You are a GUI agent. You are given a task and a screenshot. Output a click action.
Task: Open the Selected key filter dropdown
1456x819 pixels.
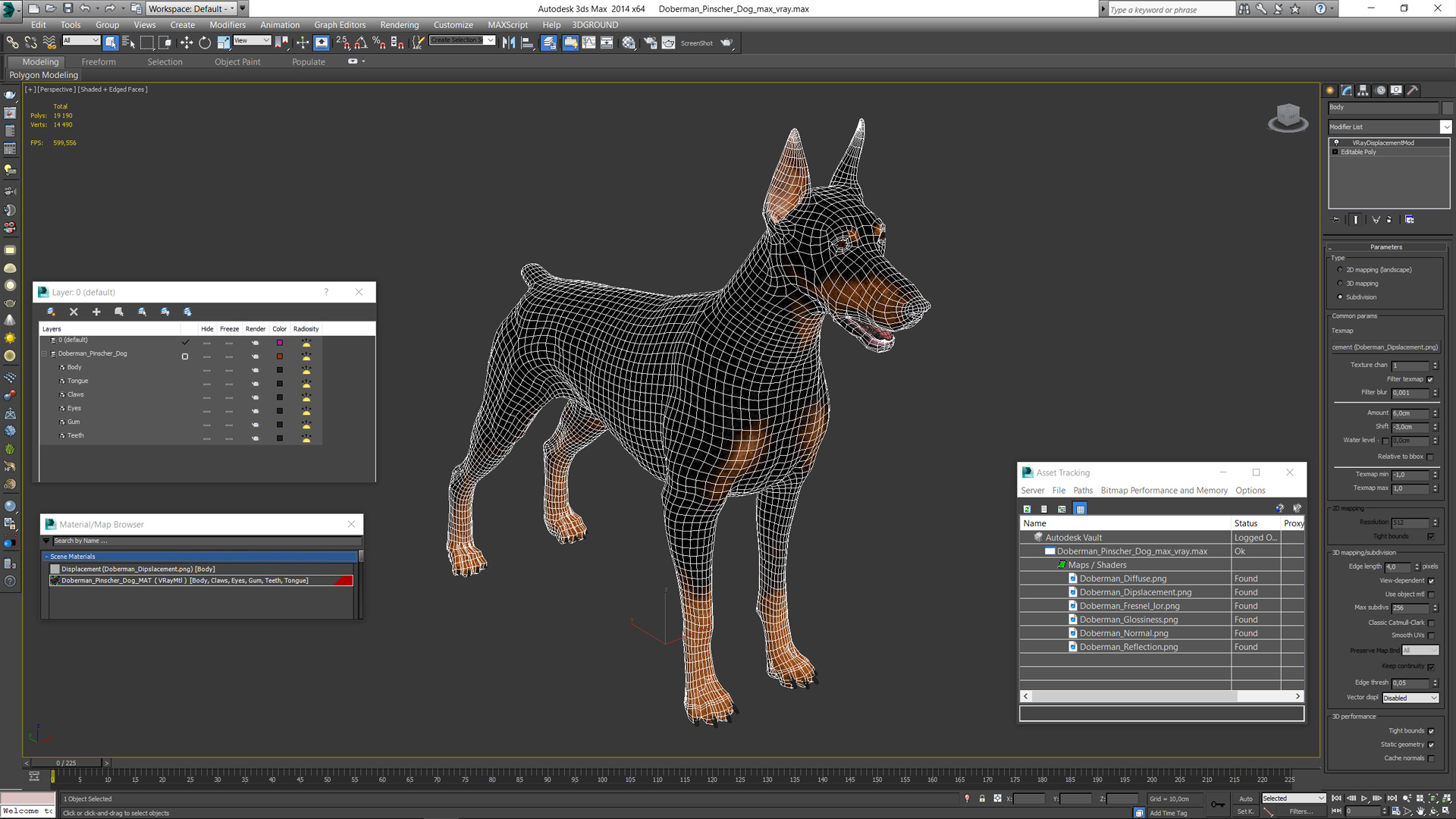(x=1293, y=798)
